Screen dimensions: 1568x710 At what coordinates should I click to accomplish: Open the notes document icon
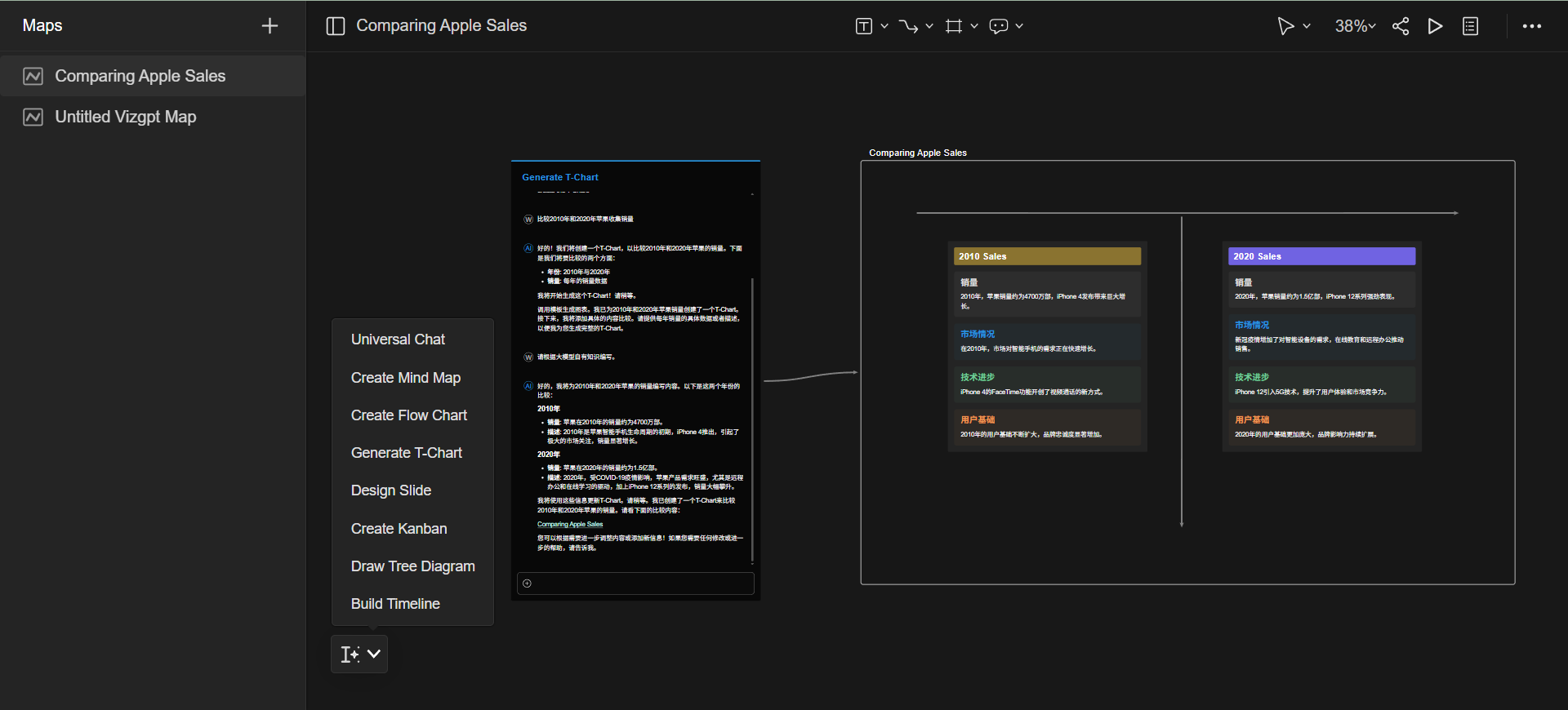click(x=1470, y=26)
